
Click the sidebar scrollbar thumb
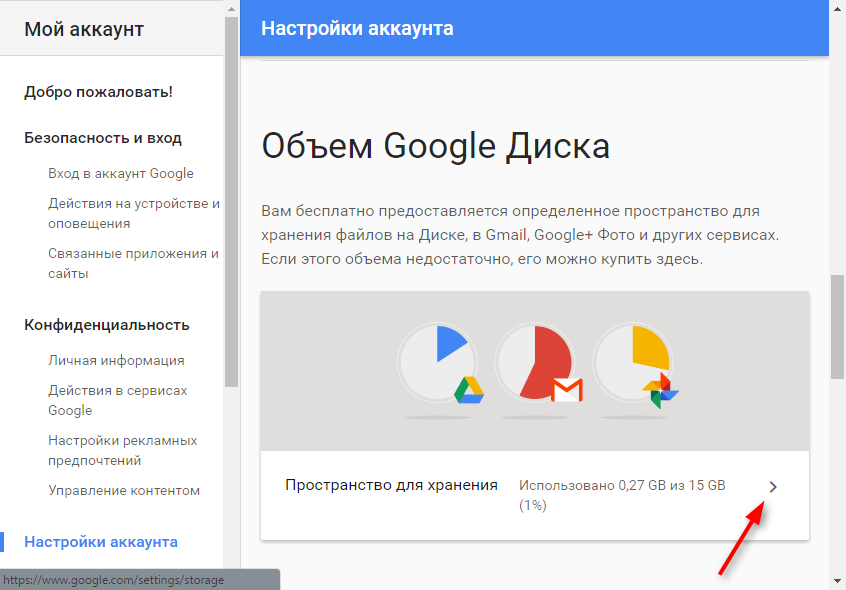tap(231, 201)
